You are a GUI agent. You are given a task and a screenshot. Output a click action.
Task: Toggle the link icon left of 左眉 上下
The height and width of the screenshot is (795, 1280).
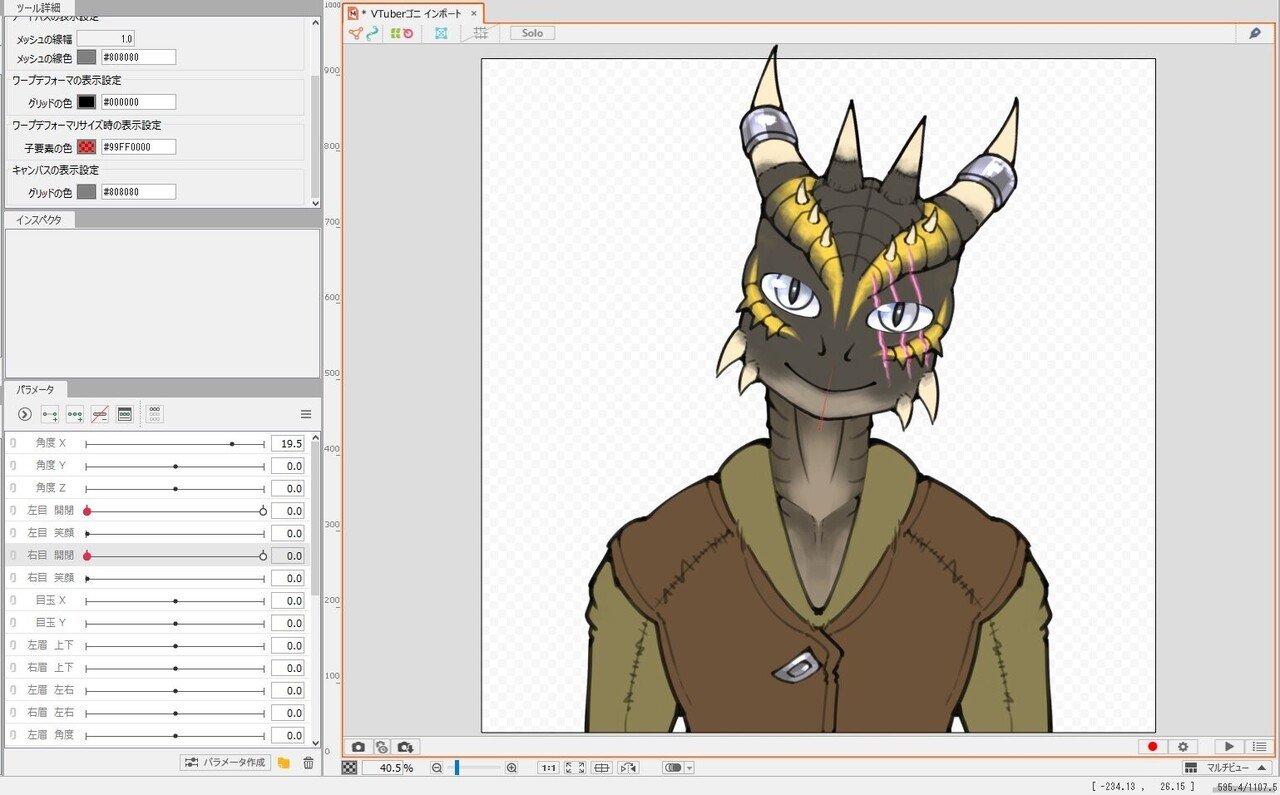pos(13,646)
